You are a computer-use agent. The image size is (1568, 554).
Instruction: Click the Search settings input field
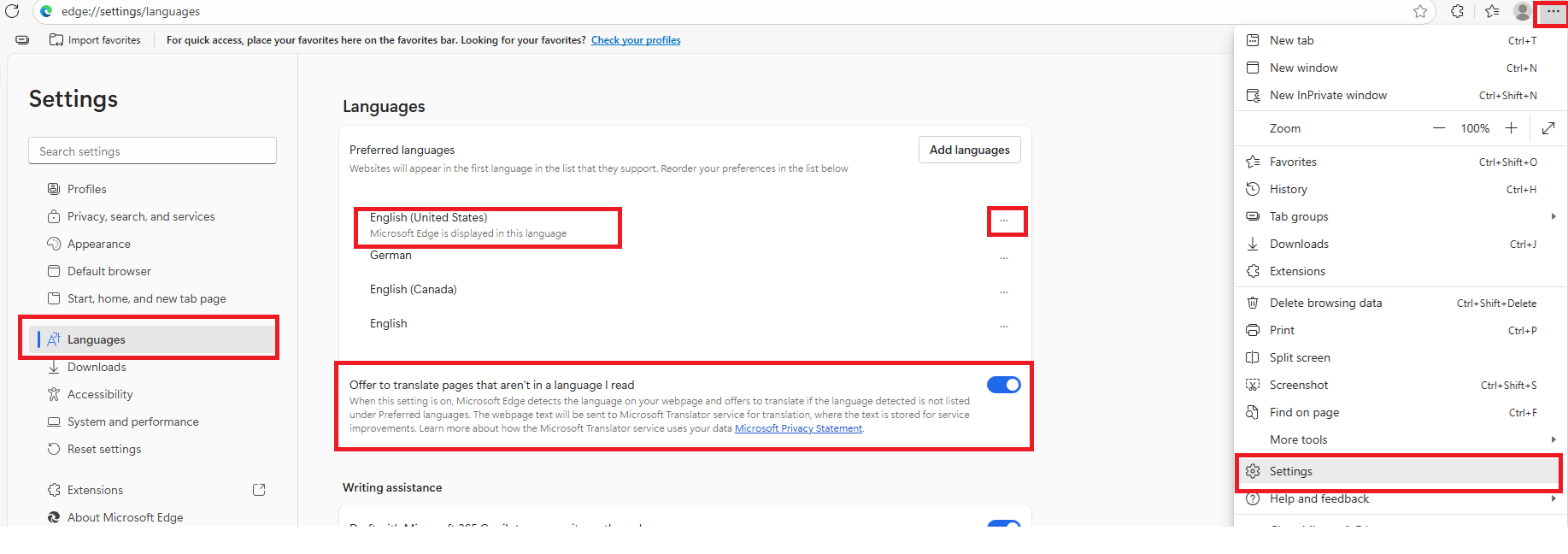[152, 150]
